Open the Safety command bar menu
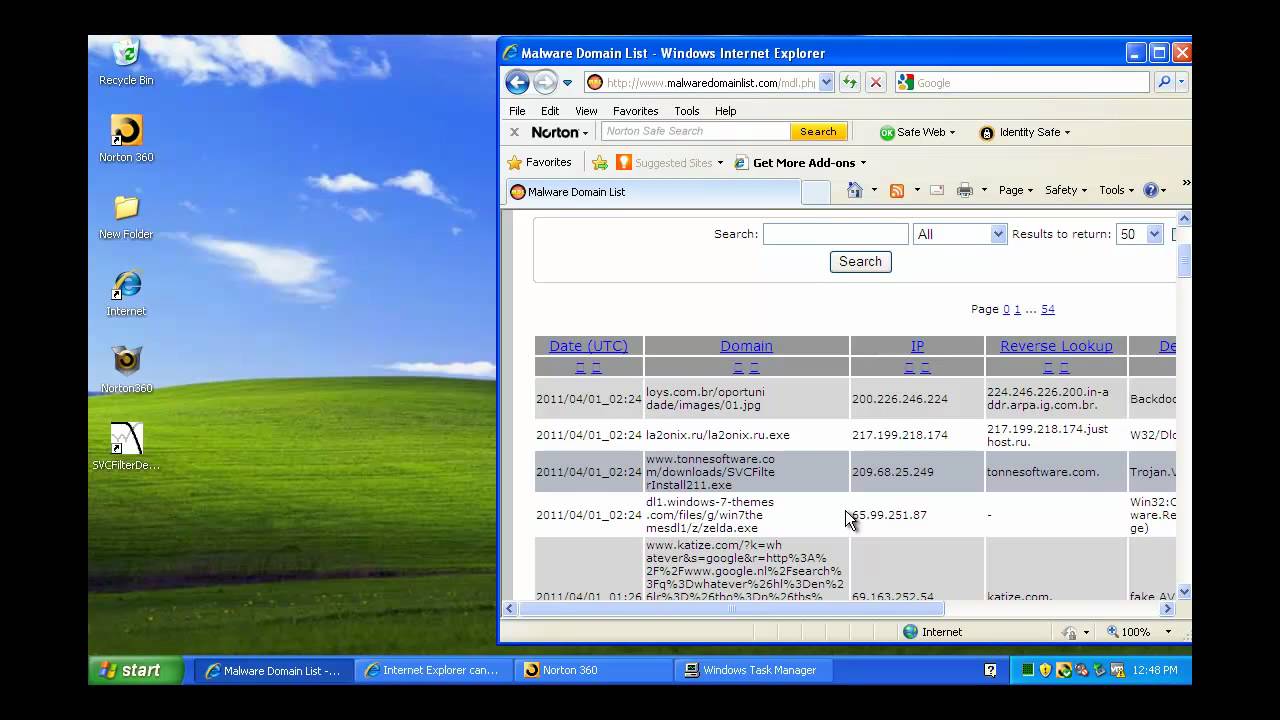This screenshot has width=1280, height=720. click(1066, 190)
